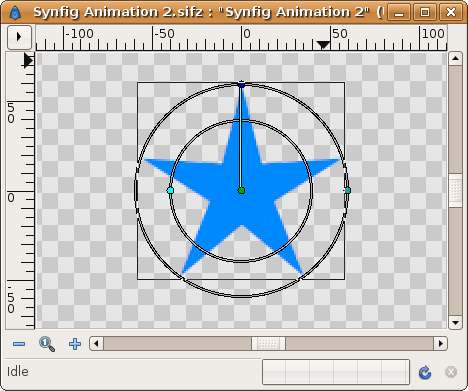Click the top ruler at 50 mark

click(339, 34)
